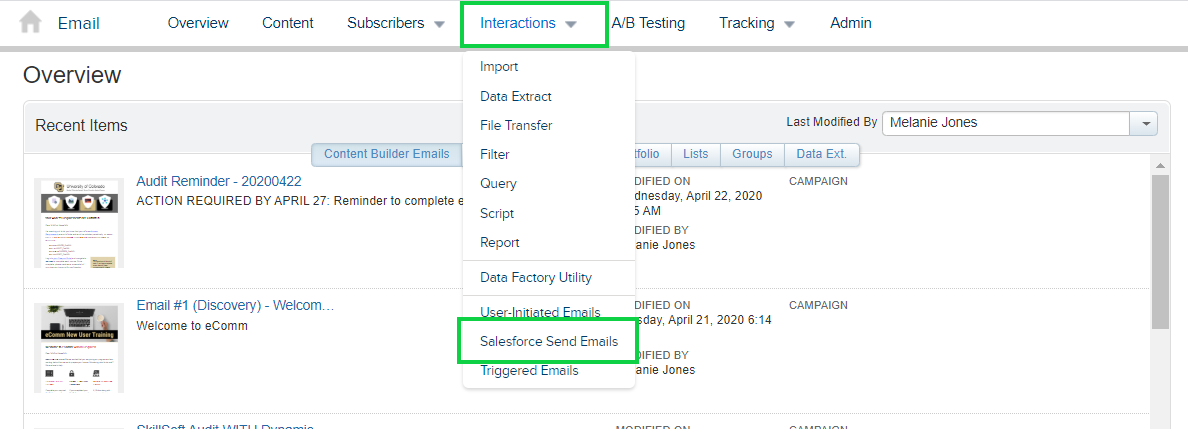This screenshot has width=1188, height=429.
Task: Open Audit Reminder - 20200422 email link
Action: 218,181
